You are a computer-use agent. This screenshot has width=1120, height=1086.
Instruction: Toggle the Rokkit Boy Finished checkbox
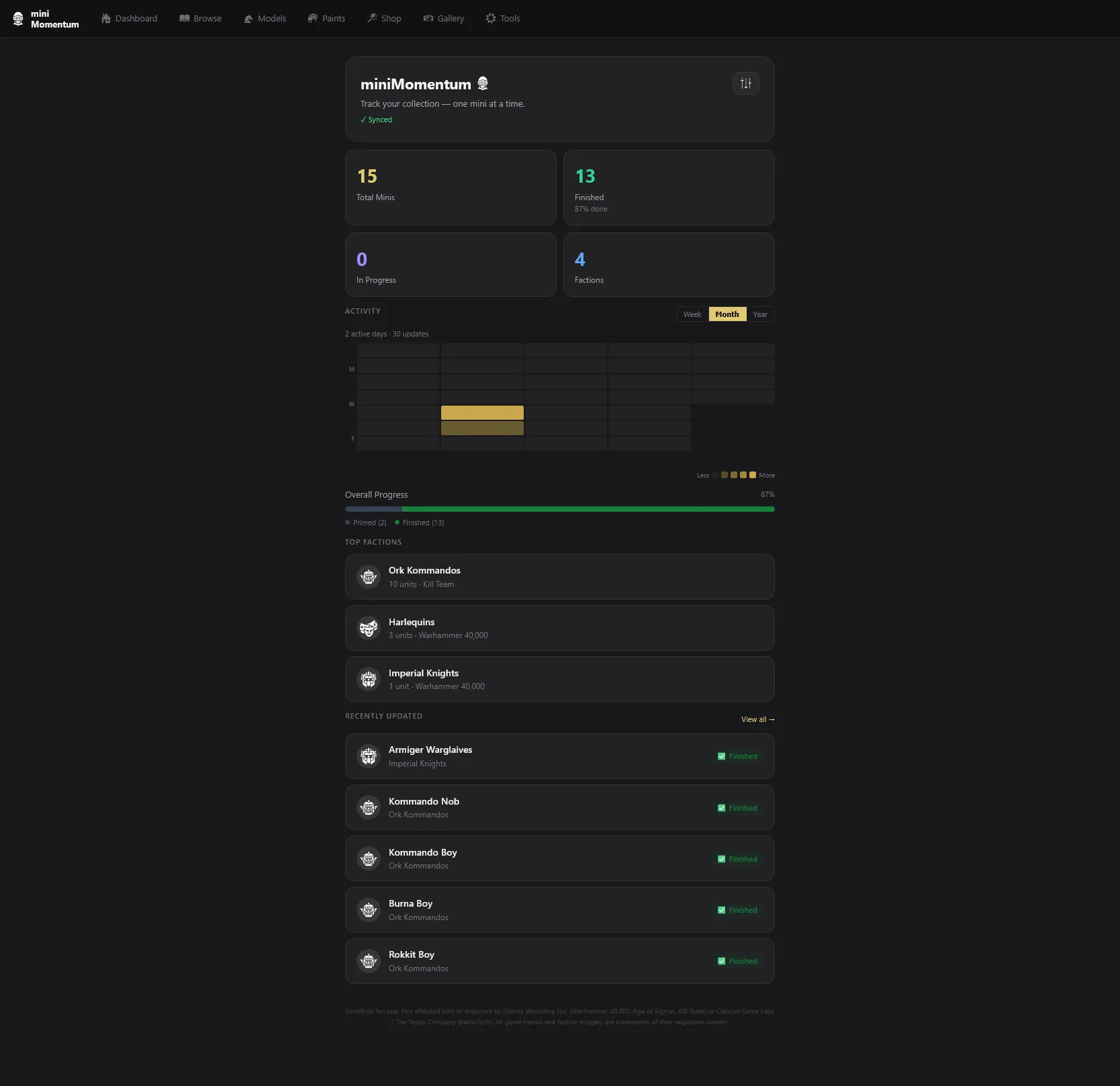point(720,961)
